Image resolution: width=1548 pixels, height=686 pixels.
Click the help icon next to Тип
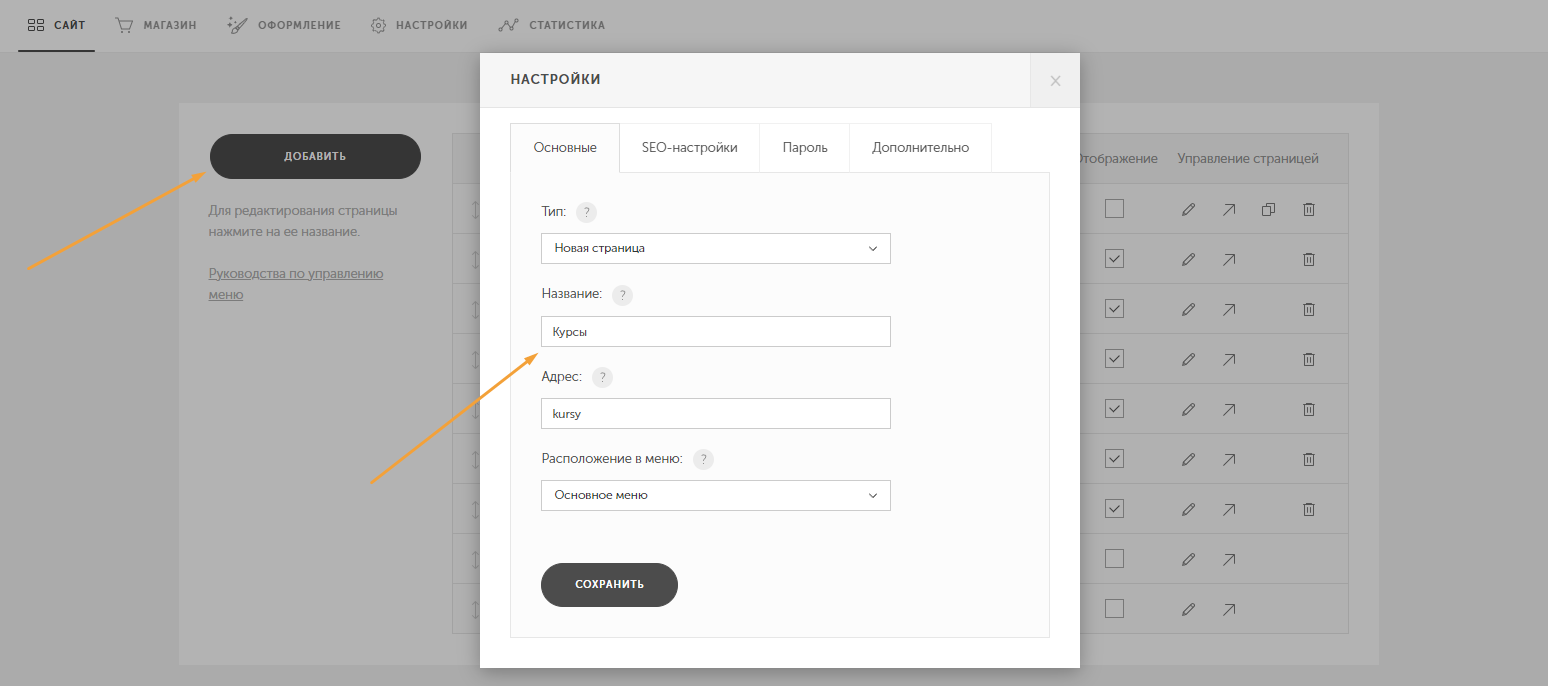[x=586, y=212]
